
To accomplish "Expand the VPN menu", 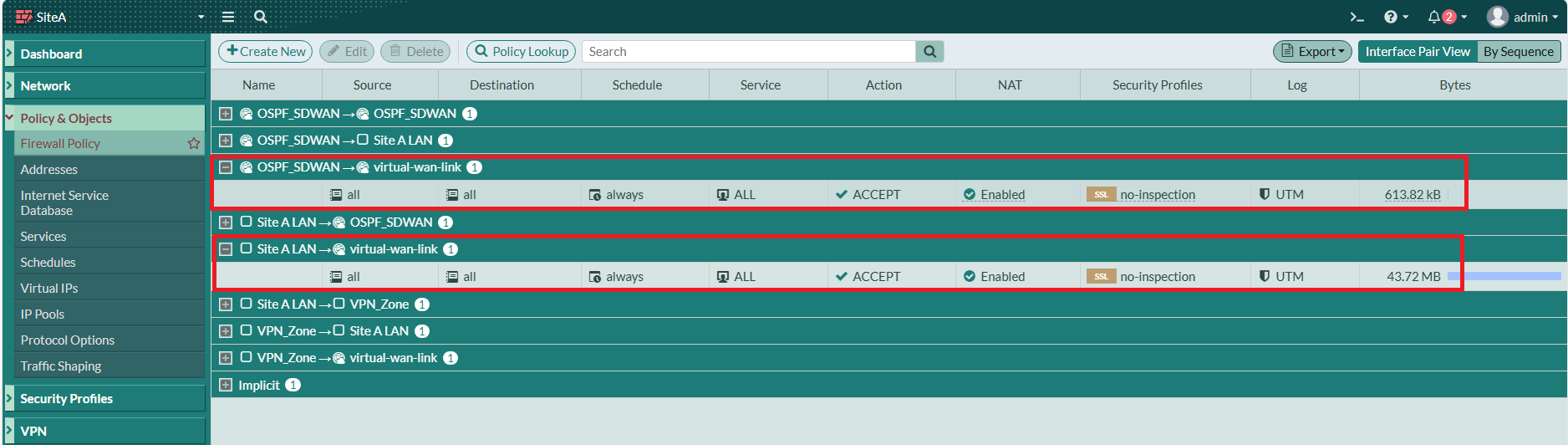I will pos(104,431).
